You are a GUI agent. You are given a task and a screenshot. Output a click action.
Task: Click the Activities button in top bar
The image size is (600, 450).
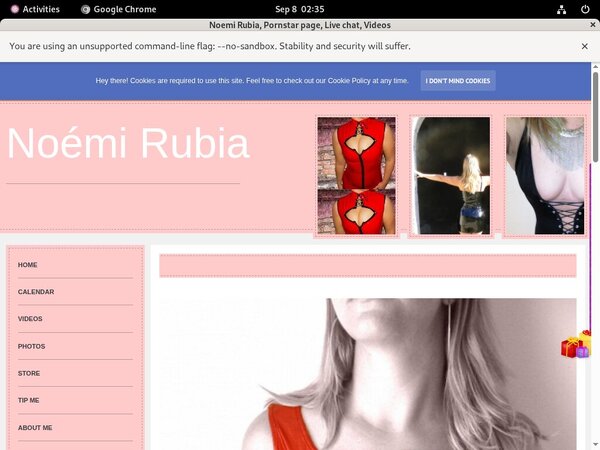33,9
